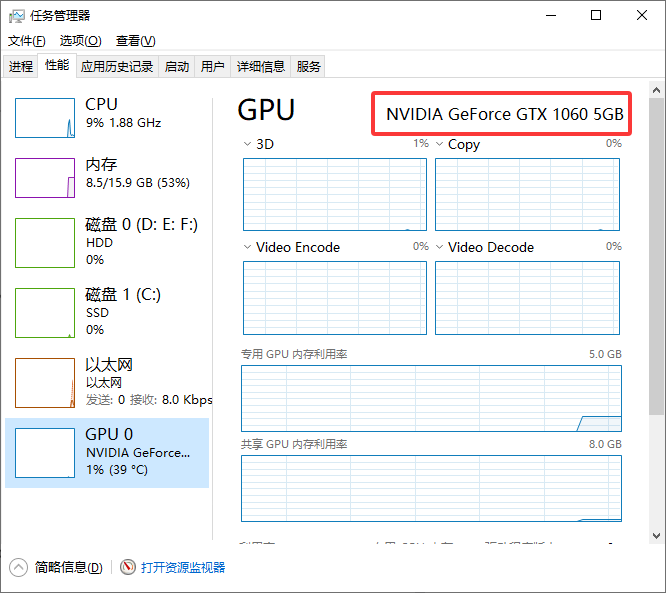Click the large GPU heading
The image size is (666, 593).
point(266,110)
